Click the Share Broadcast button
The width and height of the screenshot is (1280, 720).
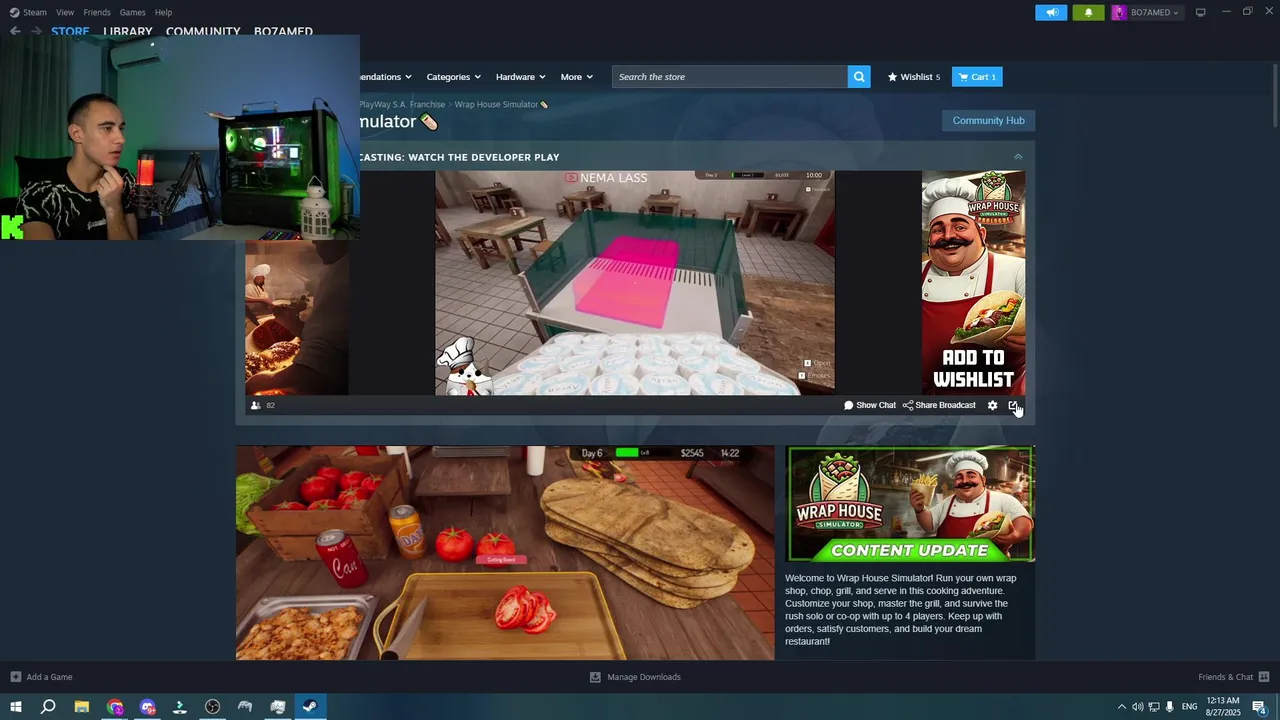click(939, 405)
